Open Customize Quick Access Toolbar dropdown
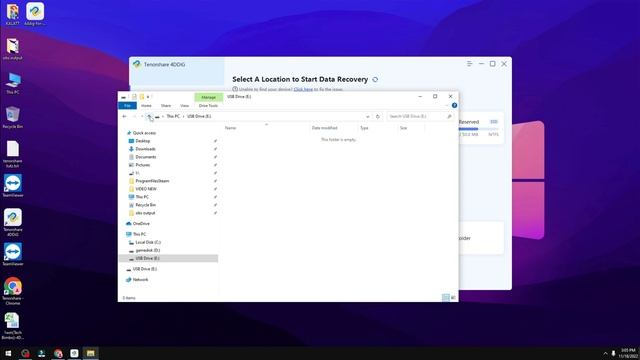640x360 pixels. (148, 97)
